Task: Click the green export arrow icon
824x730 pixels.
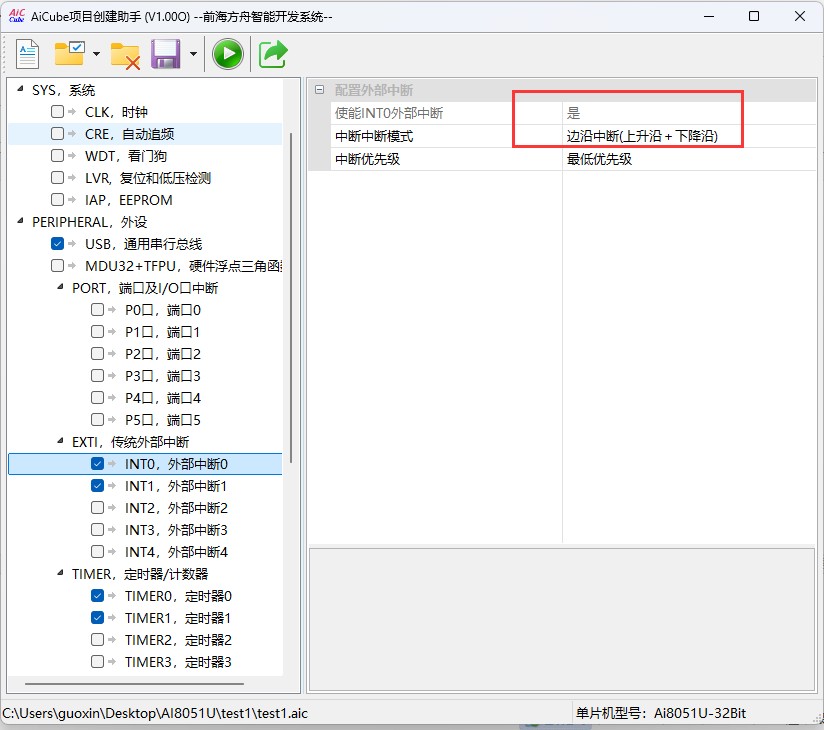Action: point(273,54)
